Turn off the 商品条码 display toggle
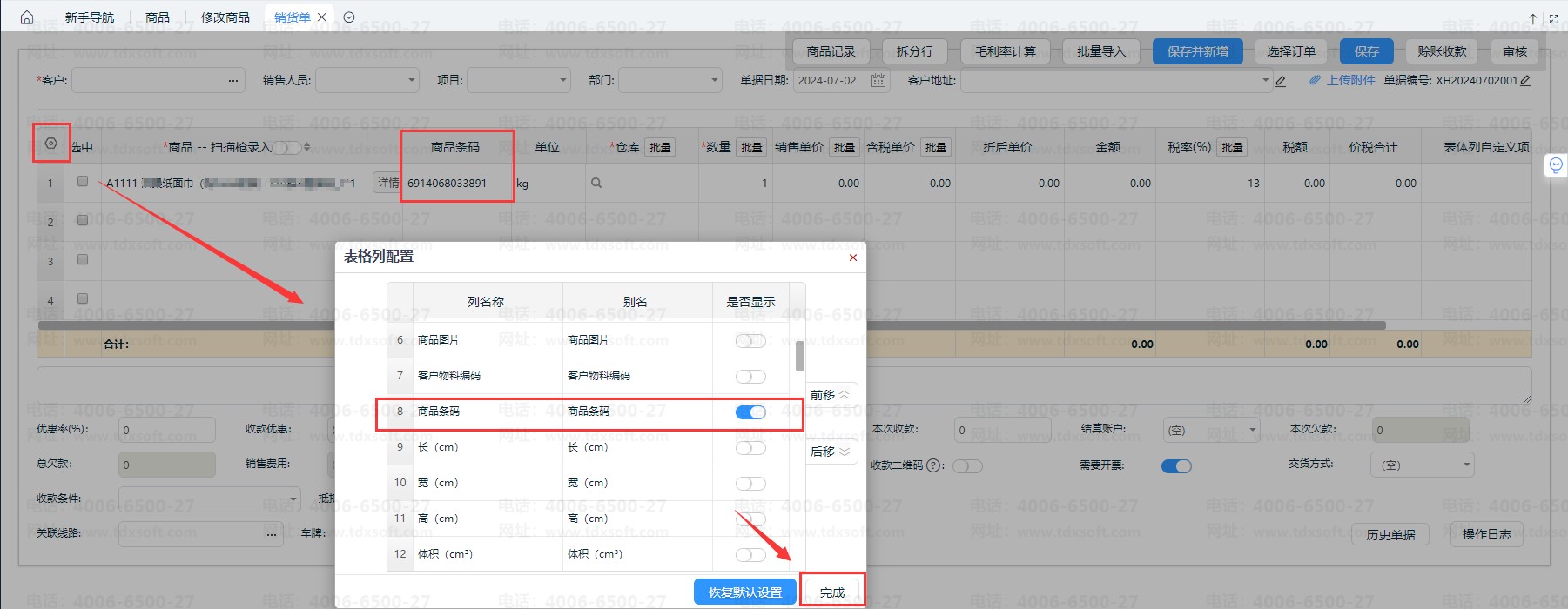The width and height of the screenshot is (1568, 609). point(750,412)
